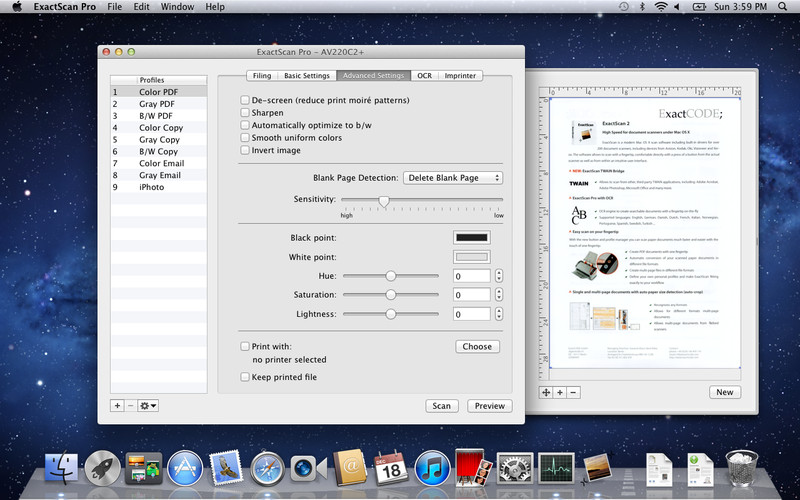This screenshot has height=500, width=800.
Task: Open Safari from the dock
Action: 268,467
